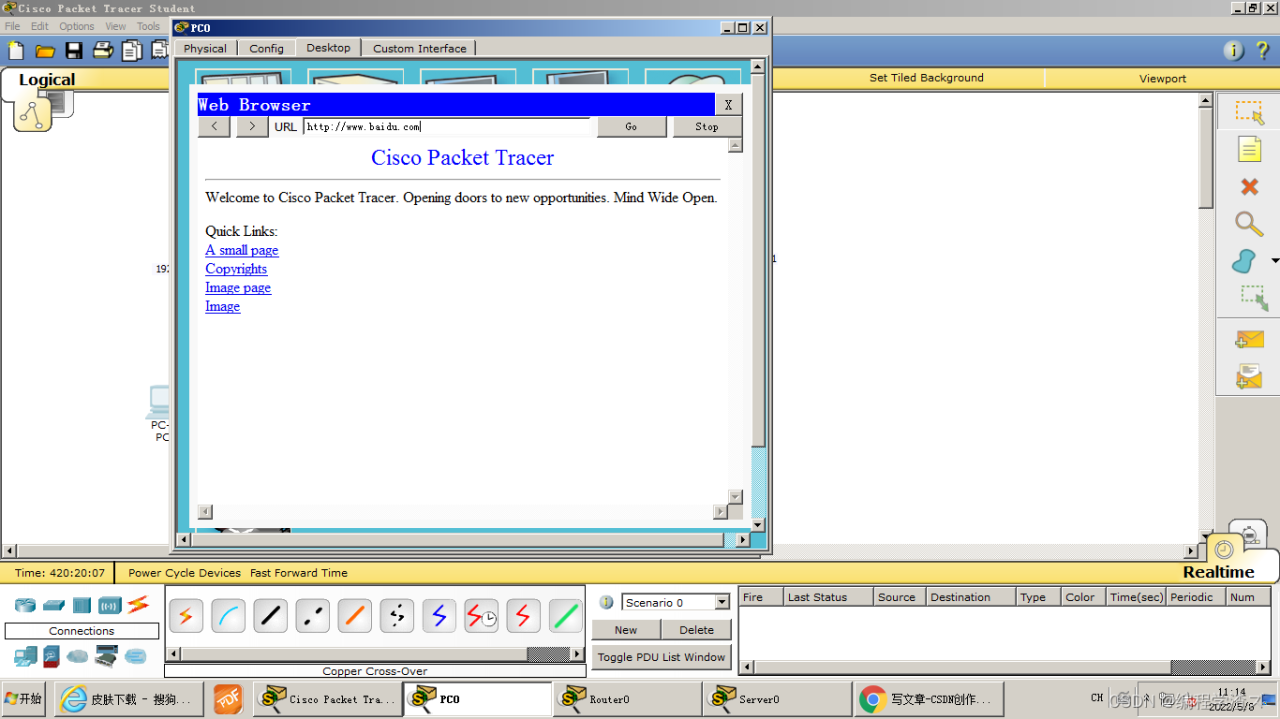
Task: Switch to the Config tab in PC0
Action: [267, 48]
